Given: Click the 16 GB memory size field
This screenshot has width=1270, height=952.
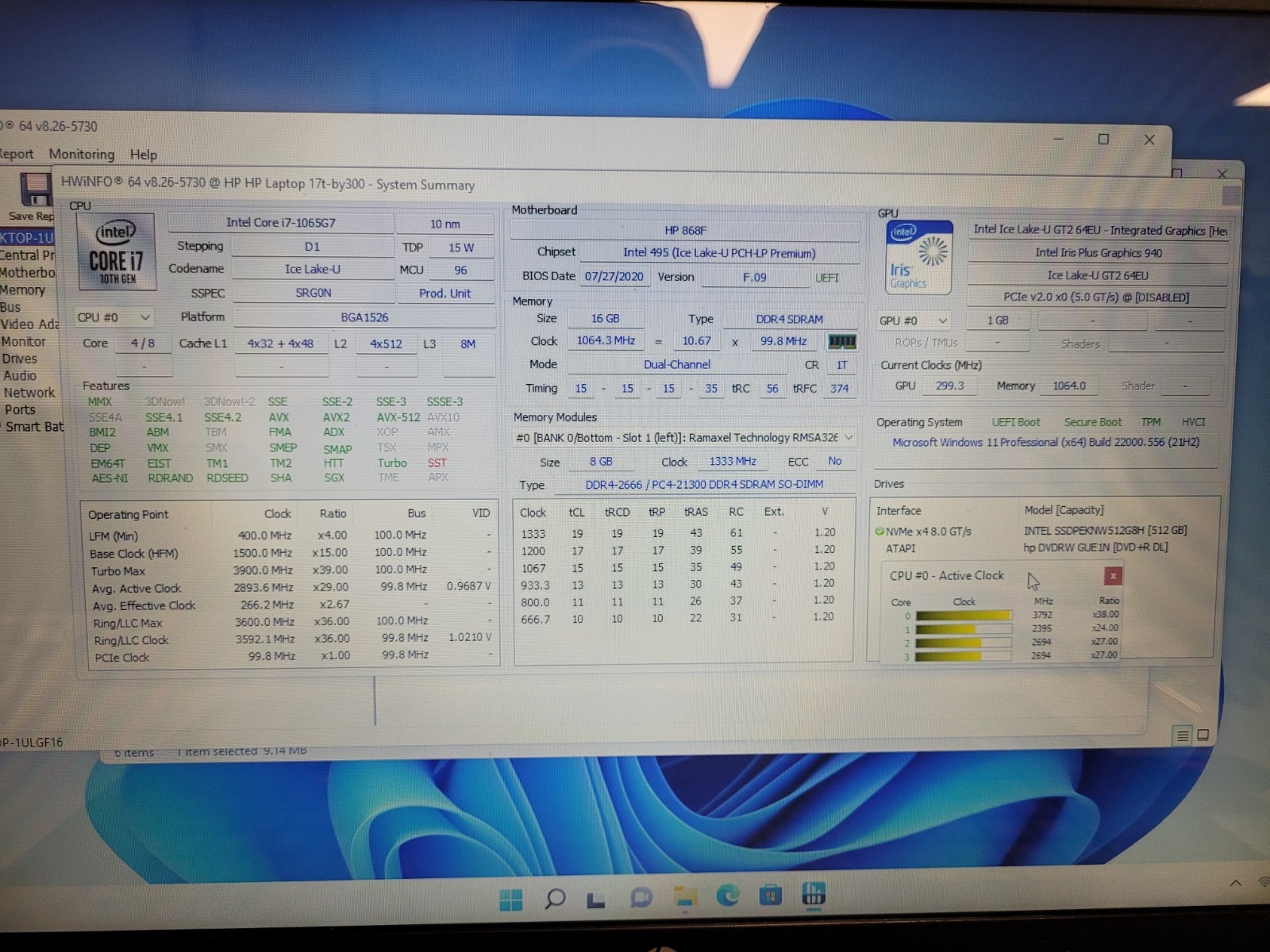Looking at the screenshot, I should tap(606, 319).
